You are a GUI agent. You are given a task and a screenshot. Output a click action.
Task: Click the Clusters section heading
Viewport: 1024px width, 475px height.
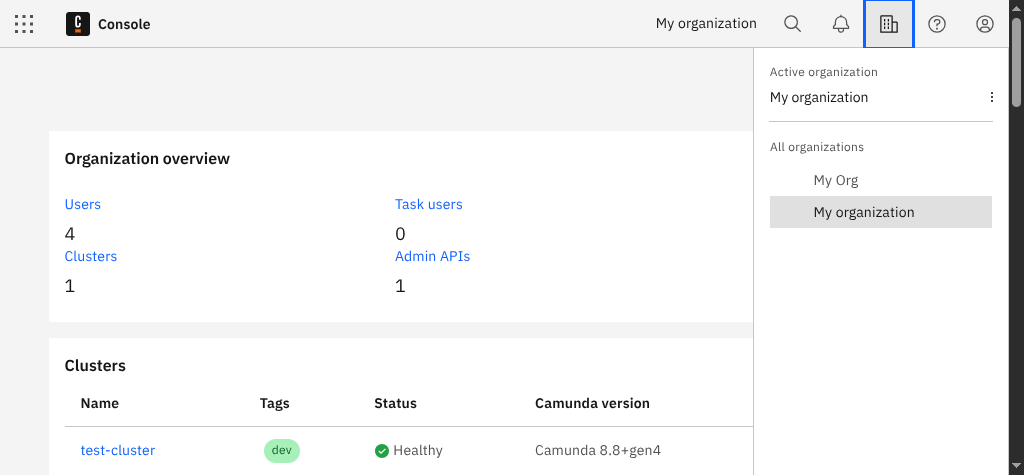pyautogui.click(x=95, y=365)
